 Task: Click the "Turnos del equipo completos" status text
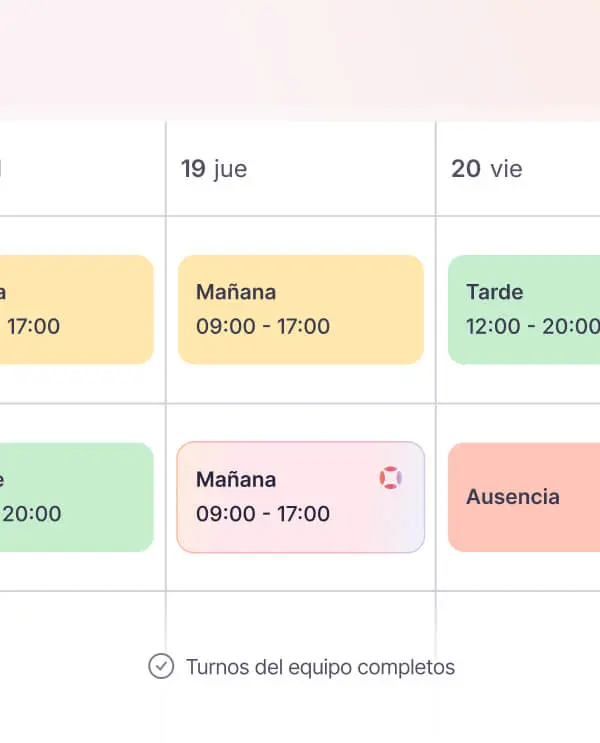320,667
